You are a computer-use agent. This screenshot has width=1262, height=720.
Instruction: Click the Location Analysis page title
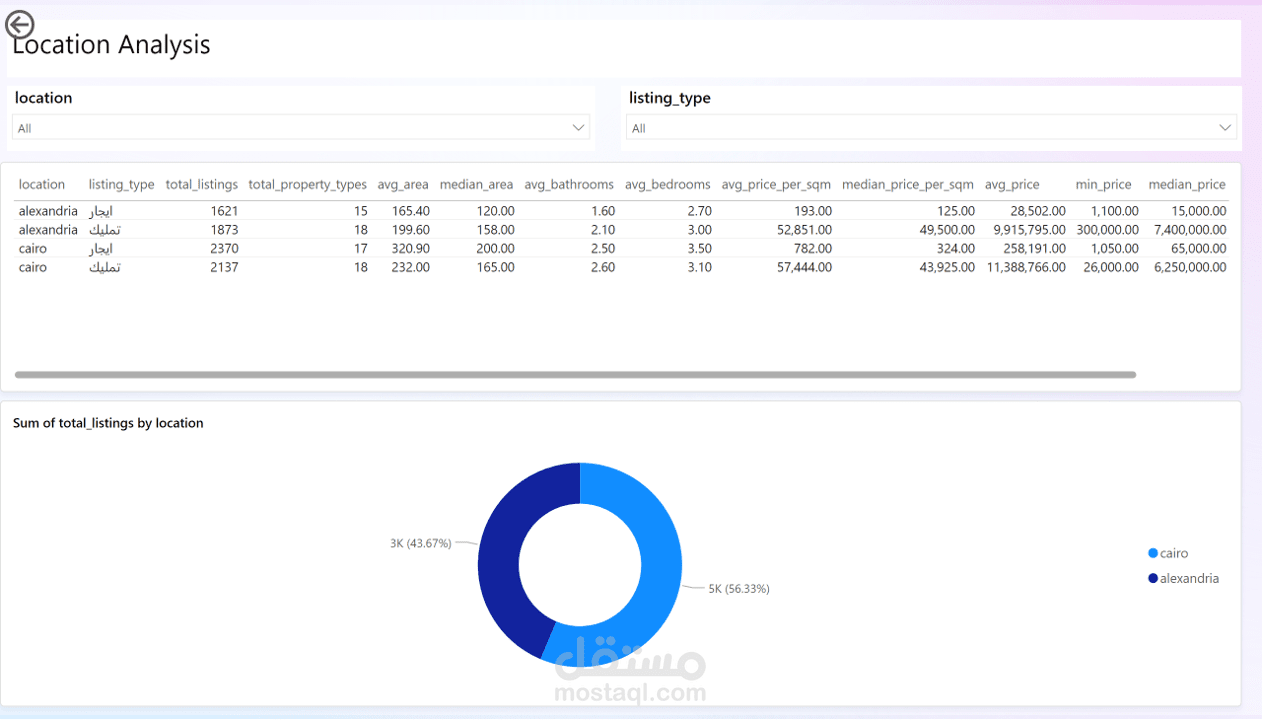[x=111, y=45]
